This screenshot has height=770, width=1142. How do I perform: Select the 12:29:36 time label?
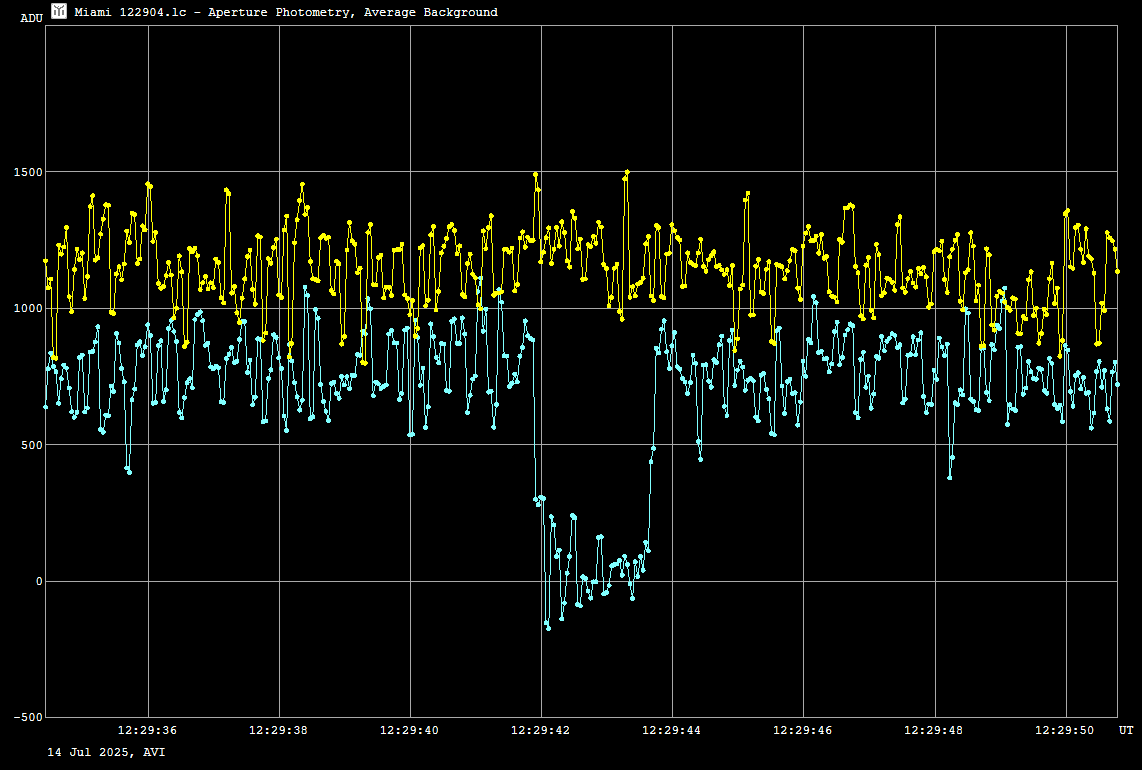[x=148, y=731]
